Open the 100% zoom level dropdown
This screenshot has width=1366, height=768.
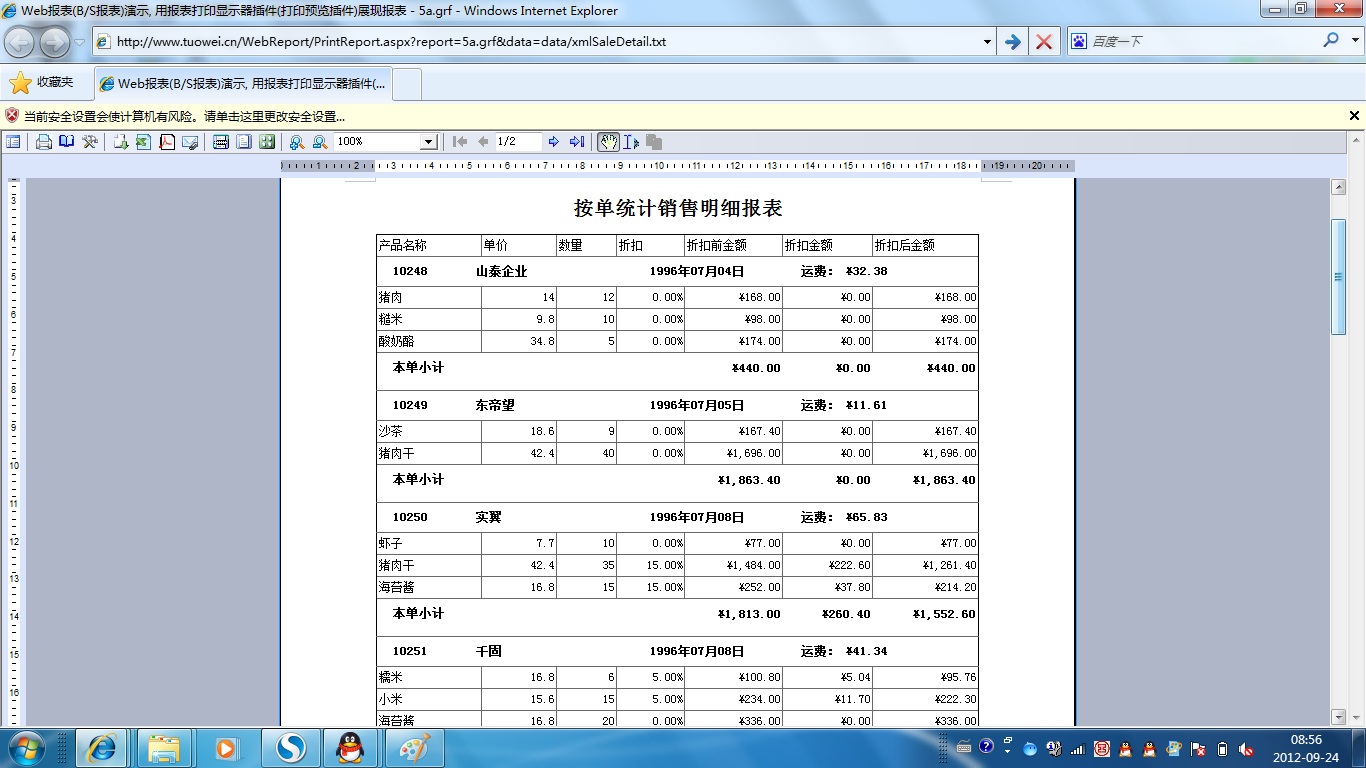428,142
